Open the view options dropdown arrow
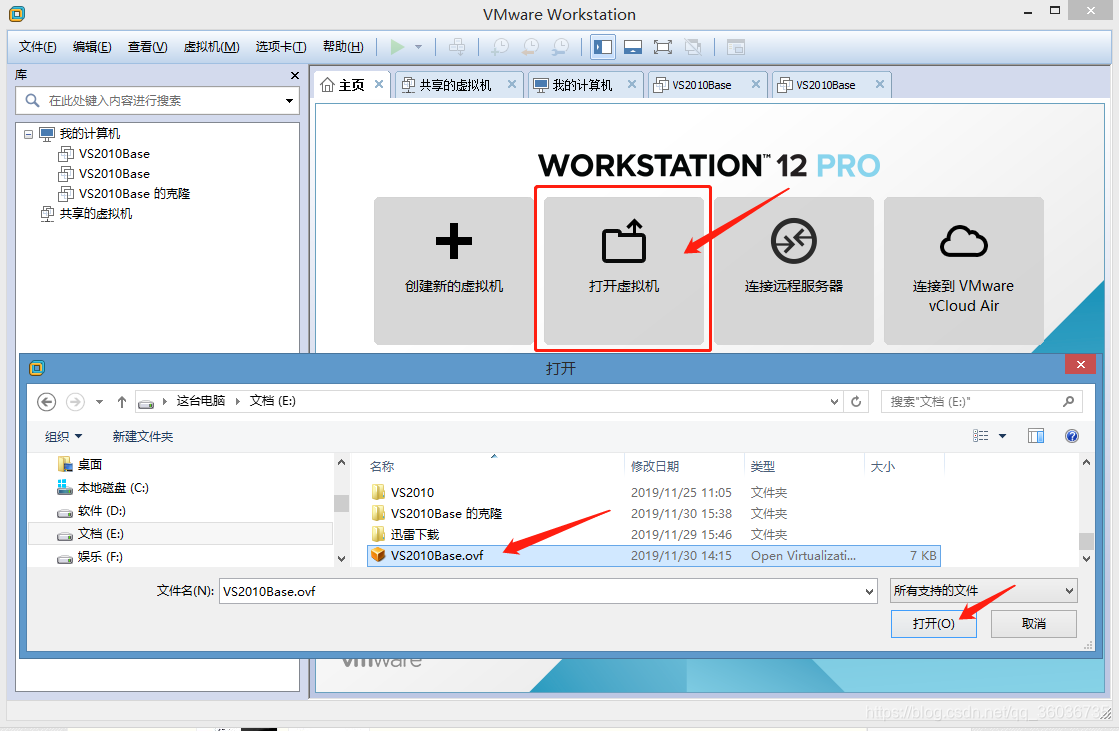 tap(1002, 436)
